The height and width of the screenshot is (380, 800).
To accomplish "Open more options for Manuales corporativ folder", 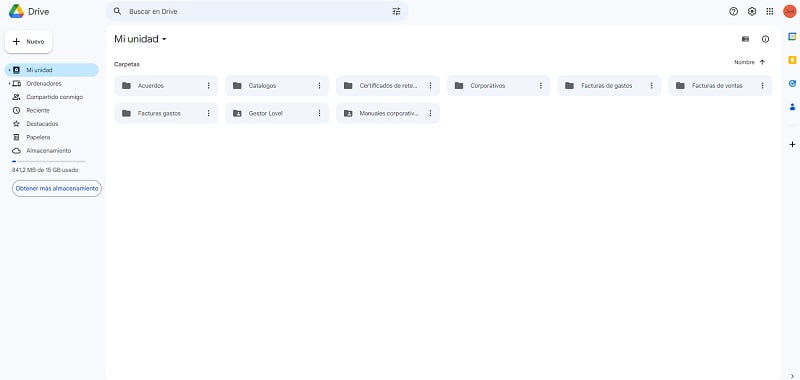I will pos(430,113).
